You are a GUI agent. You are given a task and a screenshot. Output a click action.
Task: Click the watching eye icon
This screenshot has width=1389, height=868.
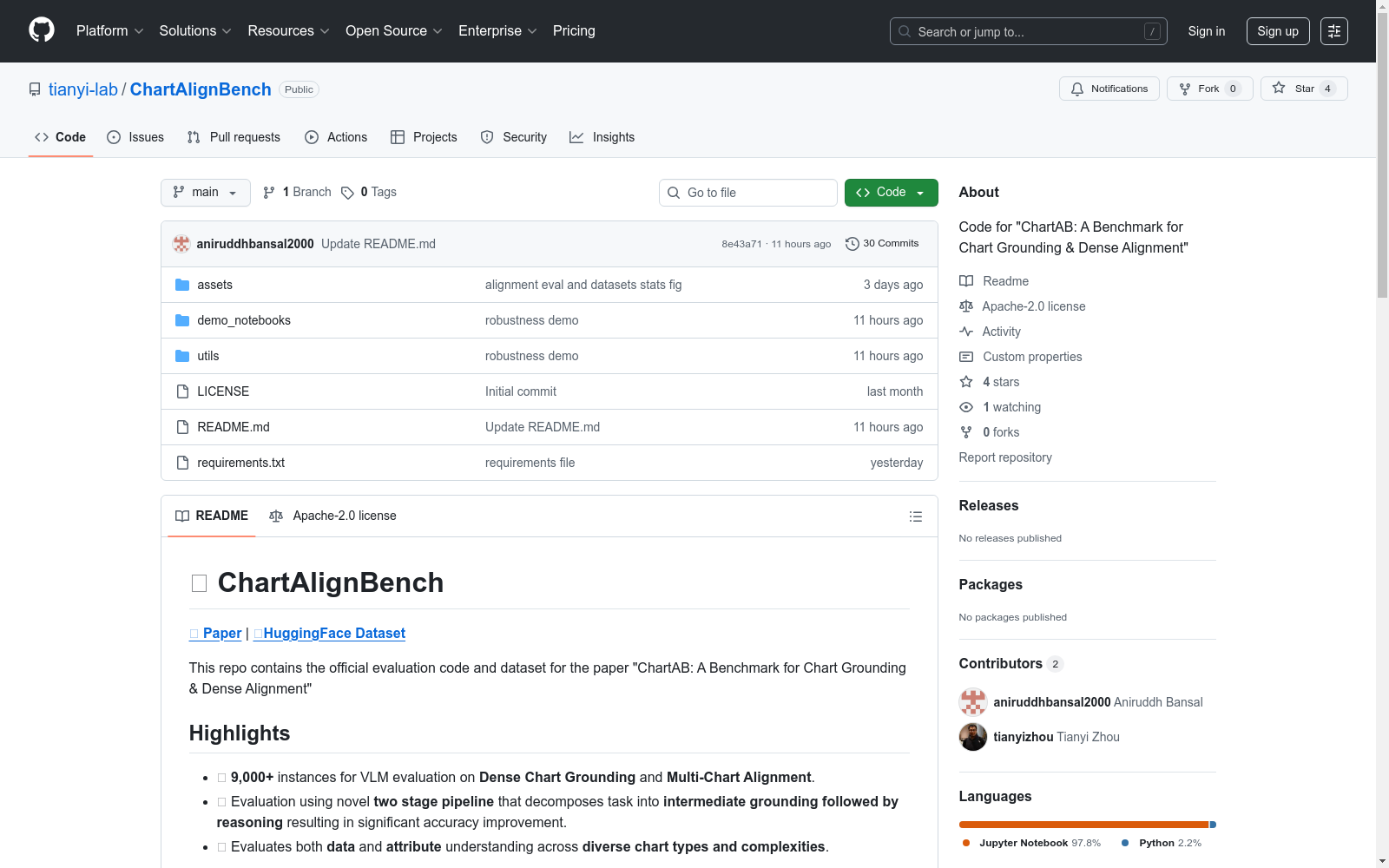[x=966, y=407]
